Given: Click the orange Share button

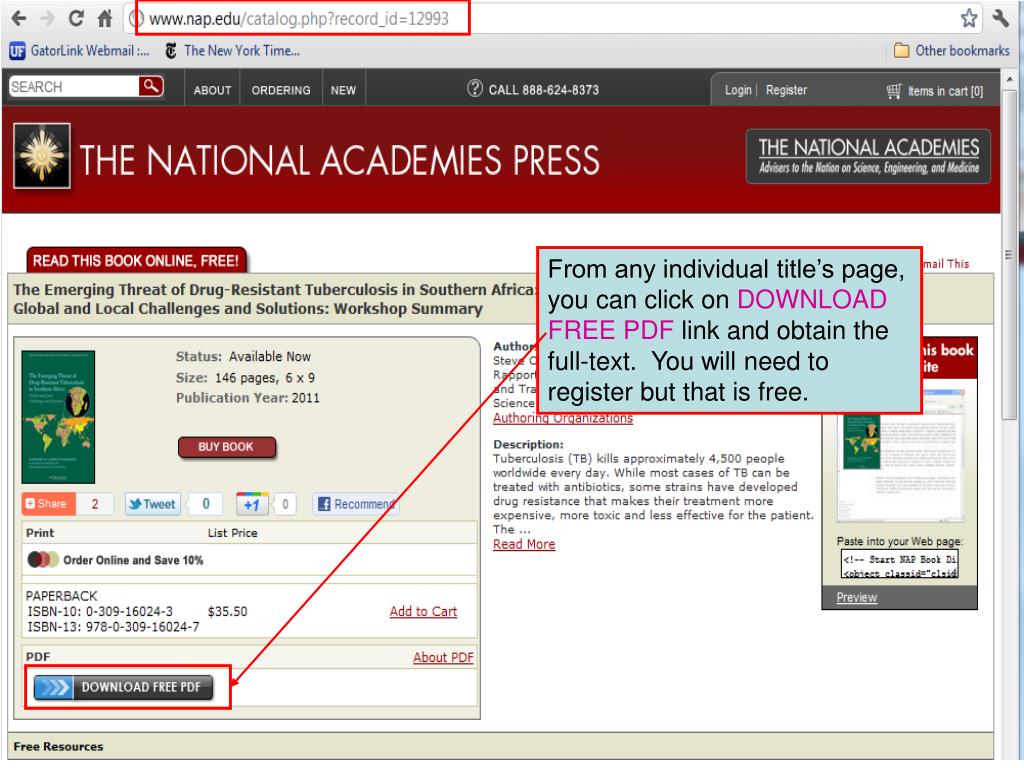Looking at the screenshot, I should (49, 504).
